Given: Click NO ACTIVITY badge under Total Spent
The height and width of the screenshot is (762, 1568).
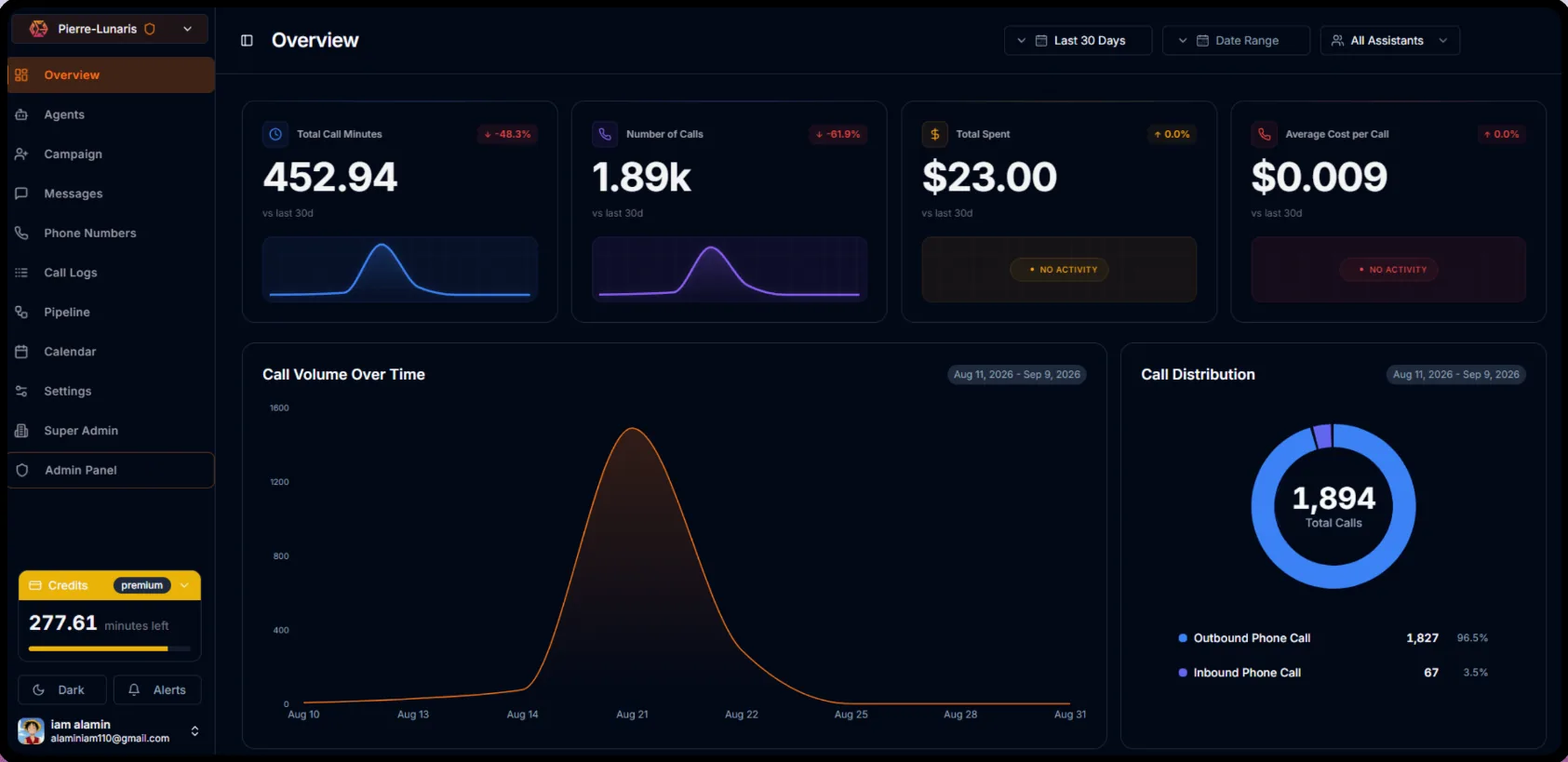Looking at the screenshot, I should (x=1059, y=270).
